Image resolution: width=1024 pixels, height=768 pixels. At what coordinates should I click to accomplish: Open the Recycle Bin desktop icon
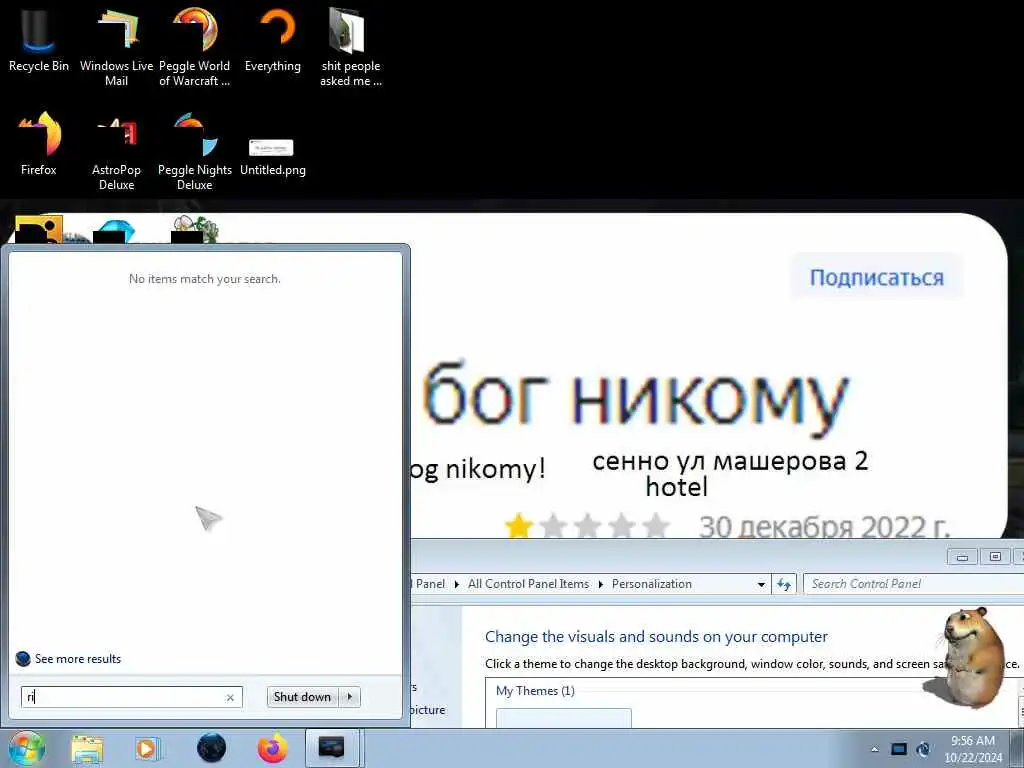pos(39,40)
